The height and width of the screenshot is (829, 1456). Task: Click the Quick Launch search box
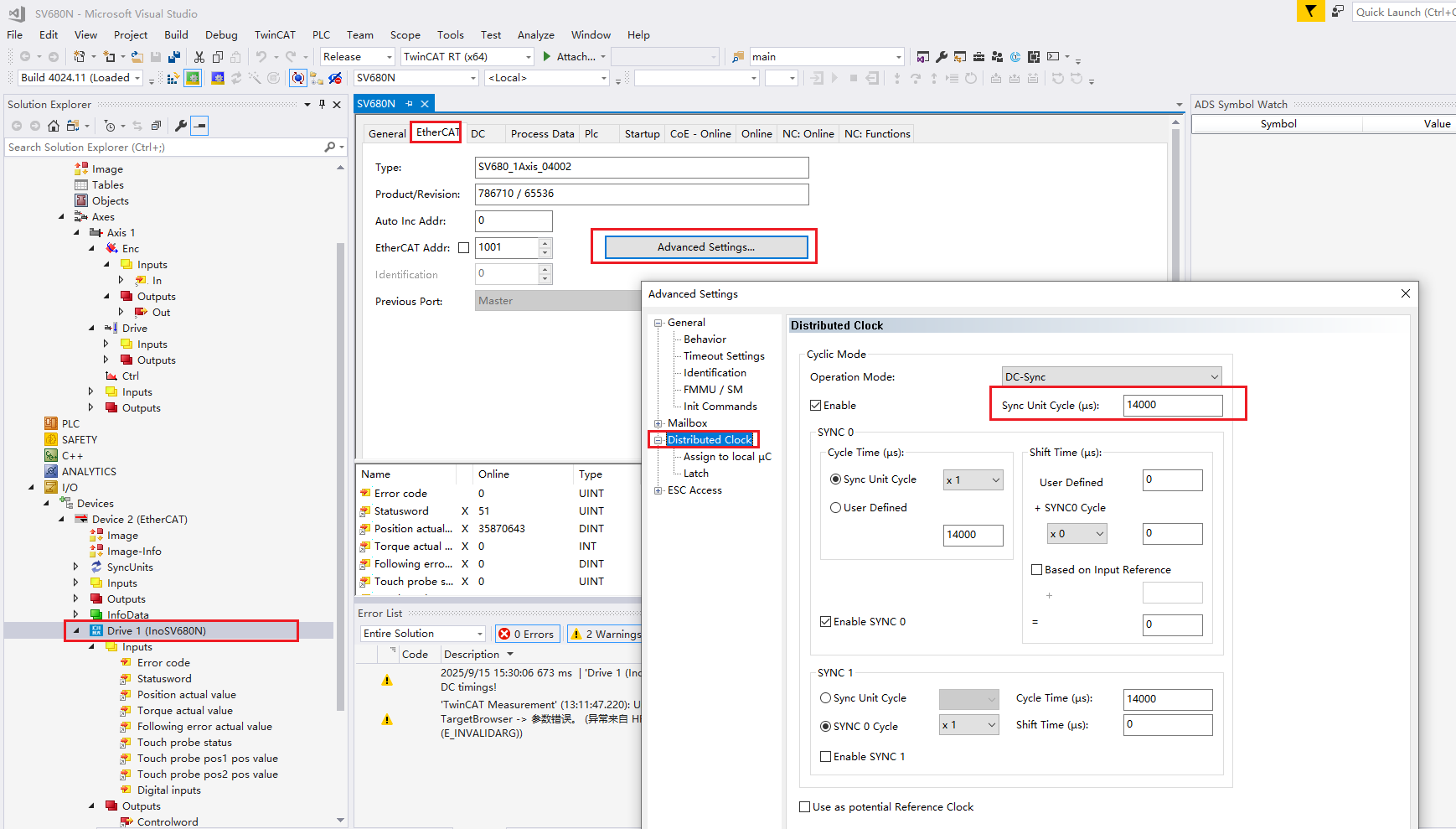pyautogui.click(x=1405, y=12)
